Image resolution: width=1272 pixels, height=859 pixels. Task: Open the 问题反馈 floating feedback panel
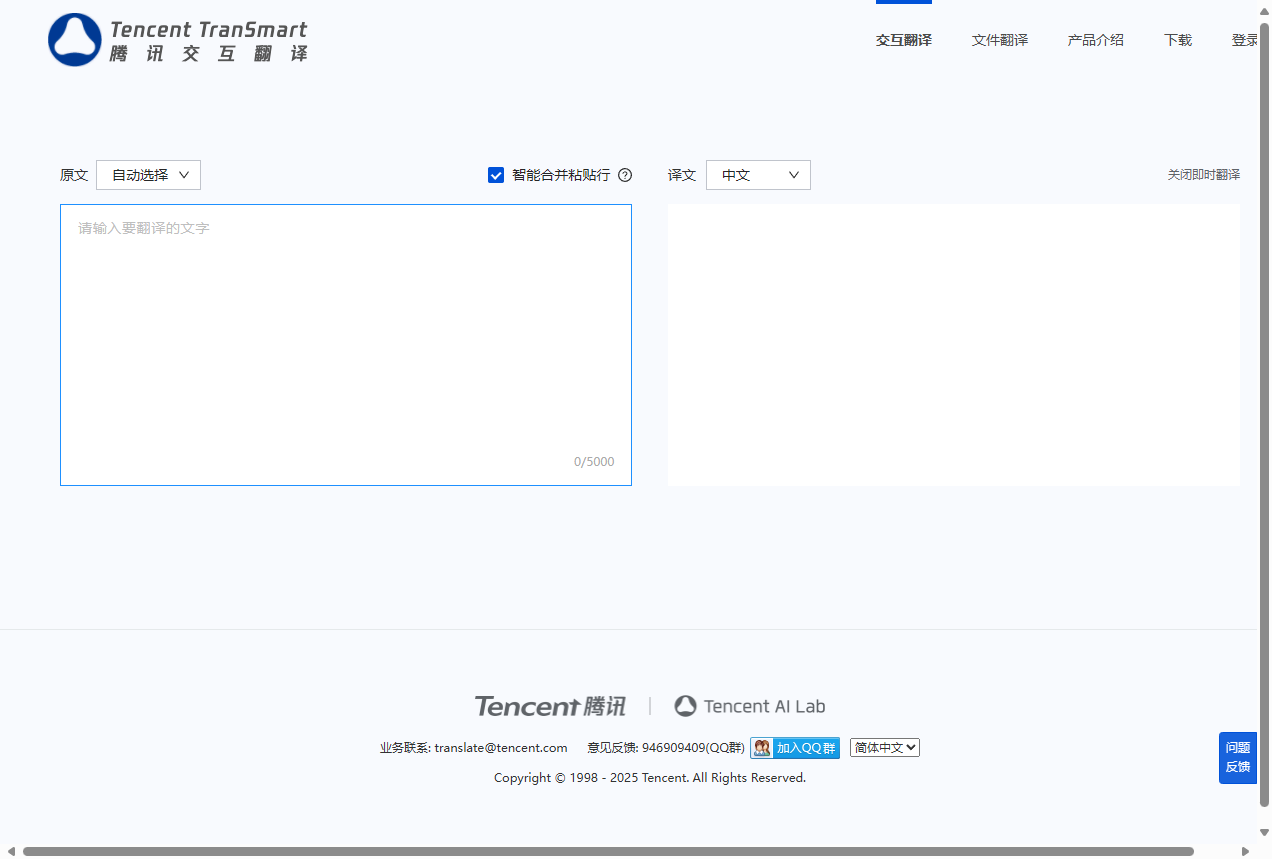point(1237,757)
